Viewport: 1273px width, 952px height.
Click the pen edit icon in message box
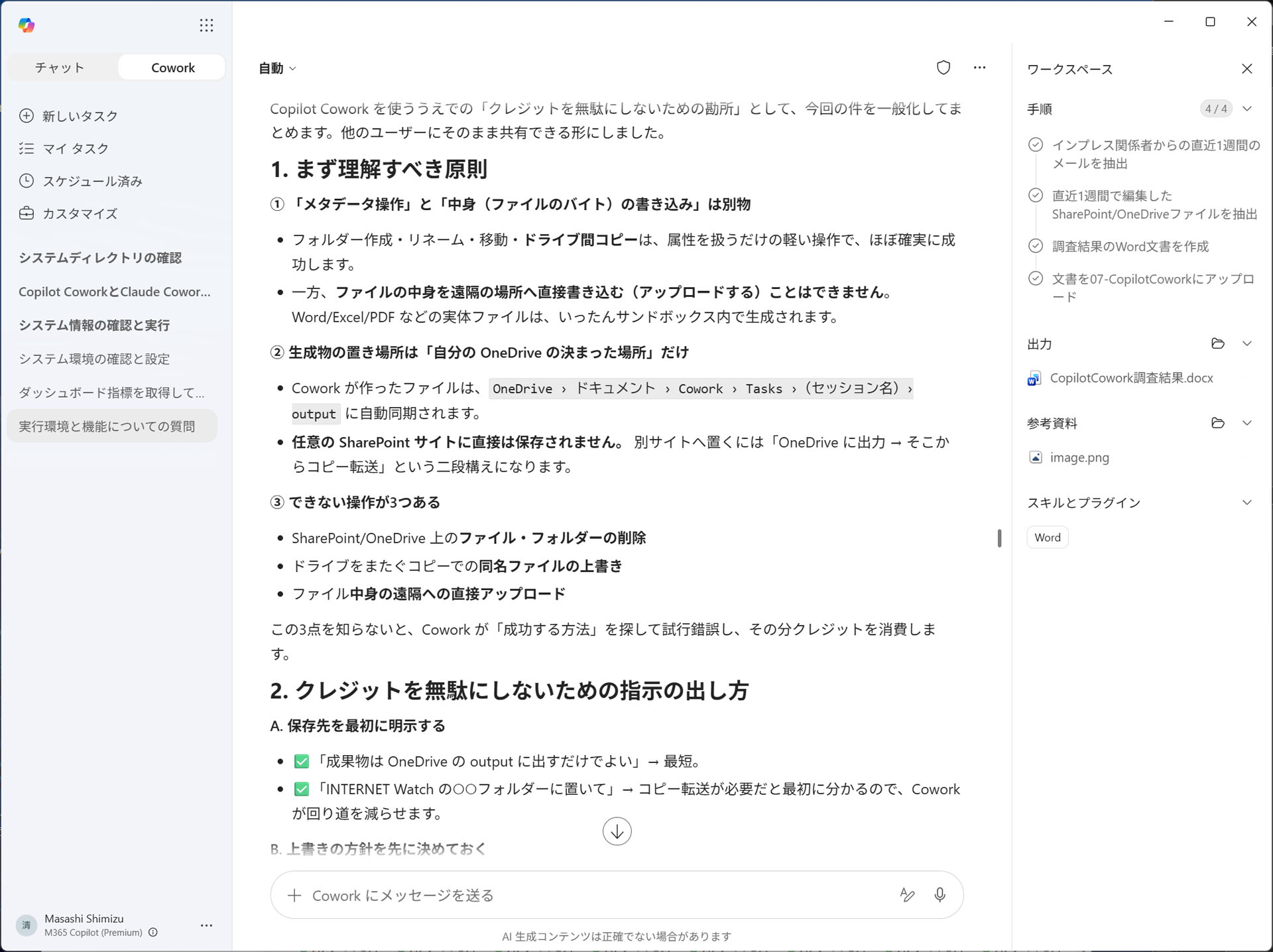point(907,895)
